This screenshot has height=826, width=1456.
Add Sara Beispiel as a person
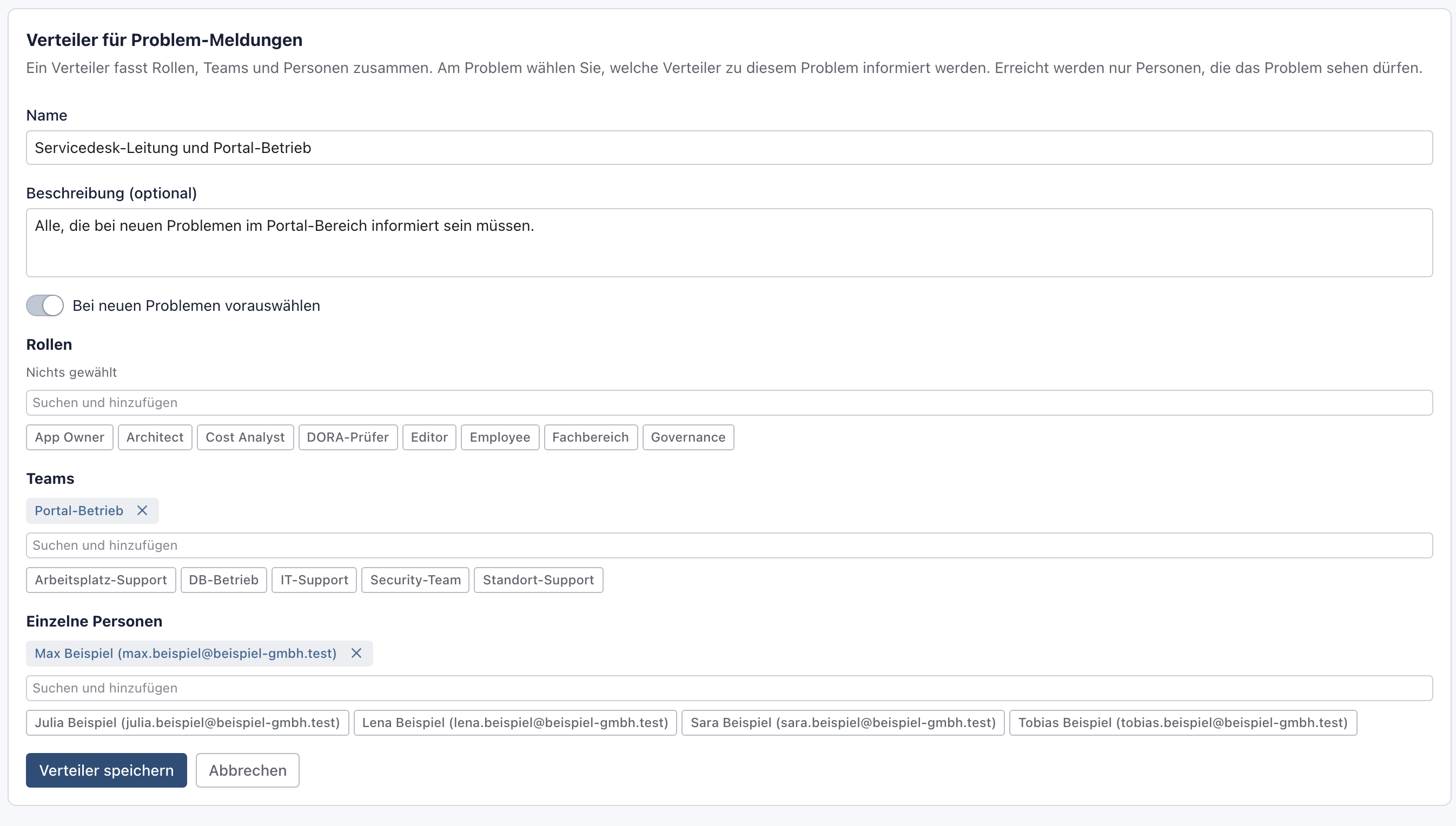tap(843, 723)
